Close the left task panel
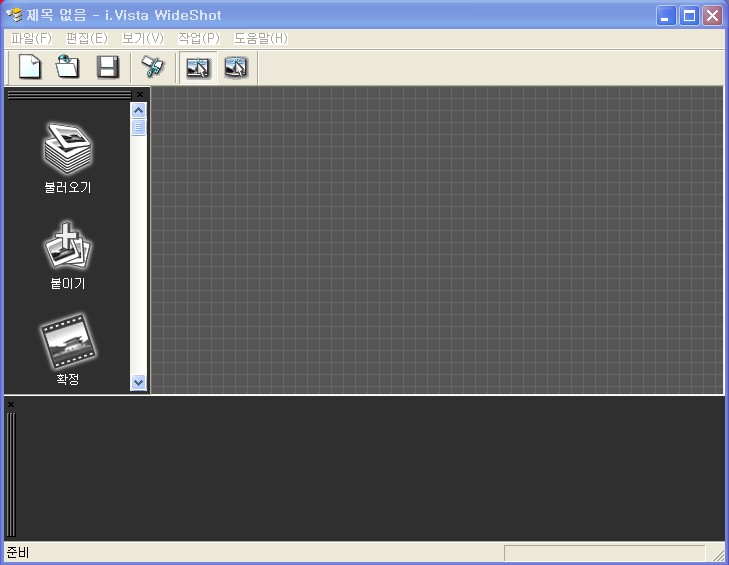Viewport: 729px width, 565px height. click(140, 94)
